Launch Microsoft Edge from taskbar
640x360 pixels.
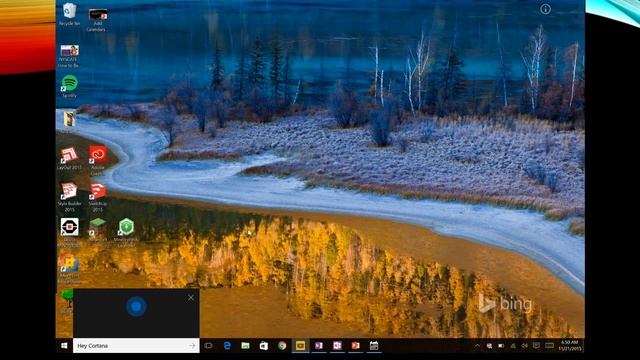point(227,346)
